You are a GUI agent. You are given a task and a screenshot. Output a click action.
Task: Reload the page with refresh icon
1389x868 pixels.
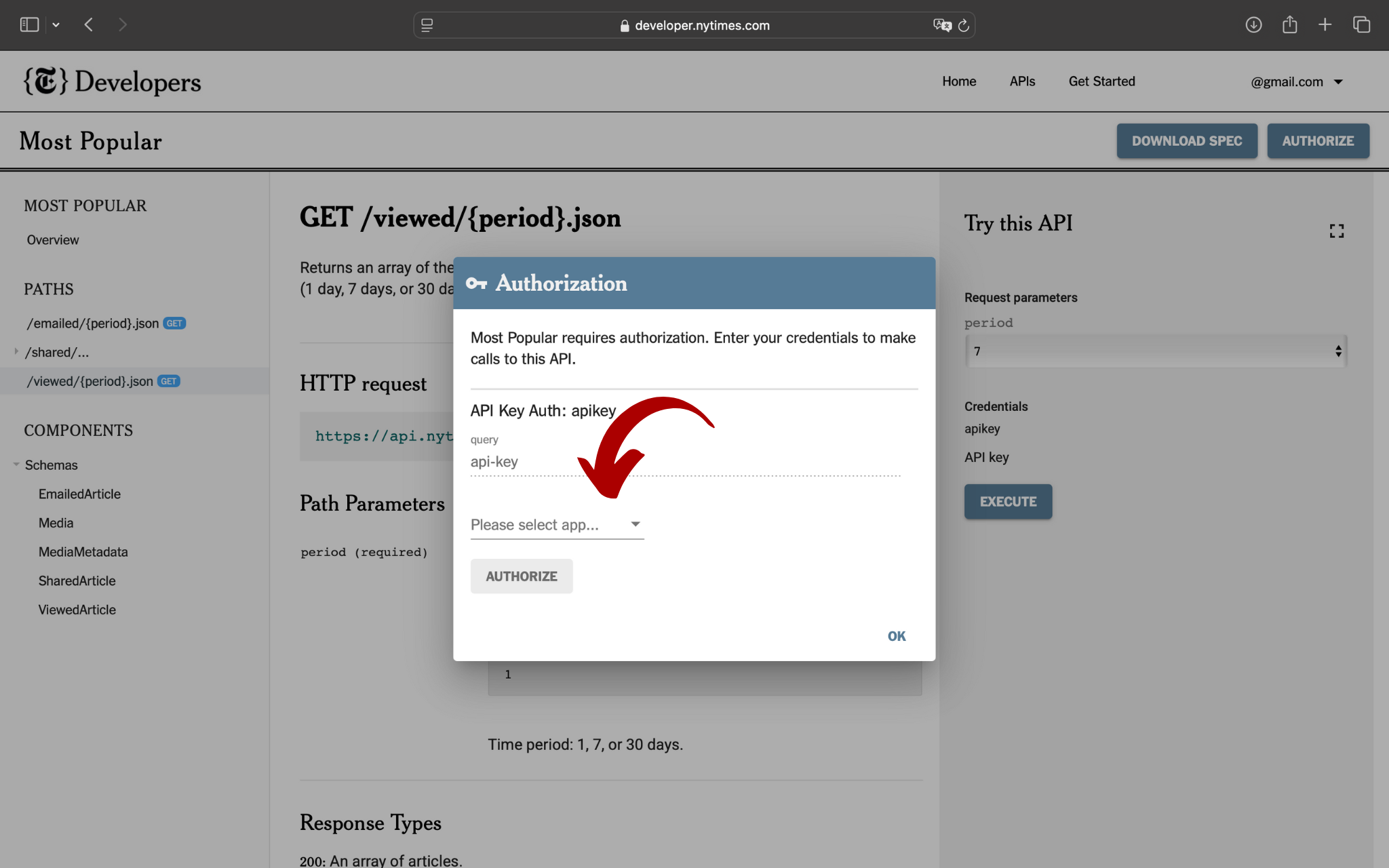click(964, 25)
